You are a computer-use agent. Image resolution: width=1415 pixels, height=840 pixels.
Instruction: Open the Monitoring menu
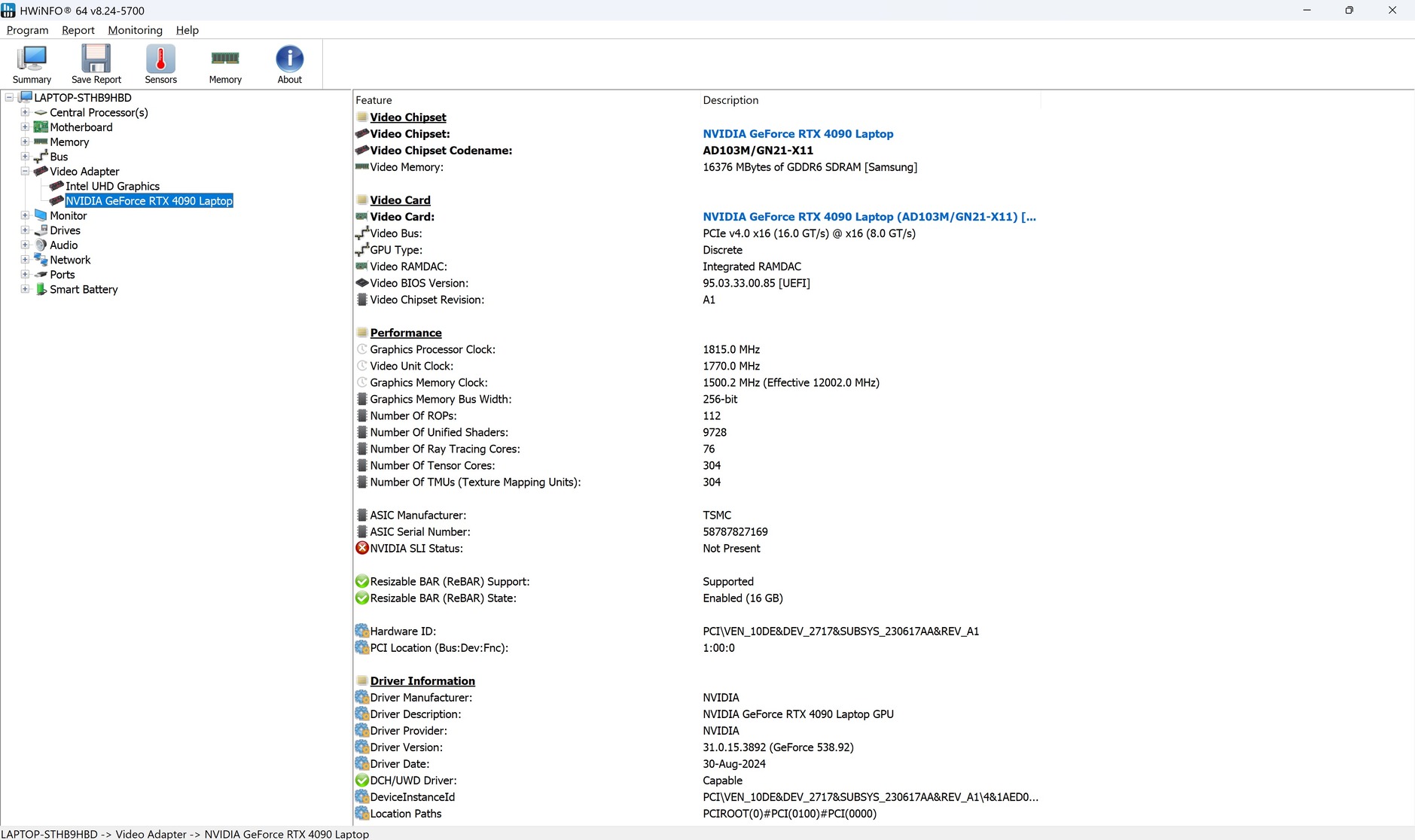pyautogui.click(x=136, y=30)
